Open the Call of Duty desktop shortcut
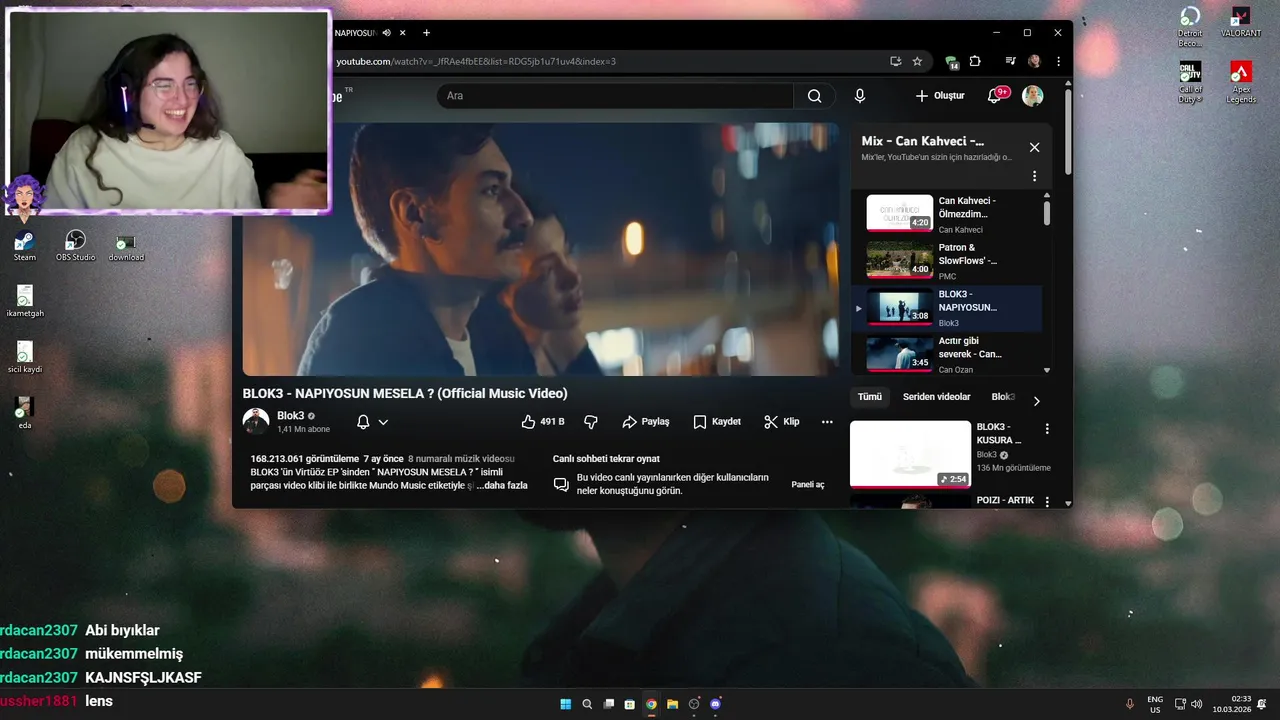Screen dimensions: 1280x720 click(x=1190, y=82)
